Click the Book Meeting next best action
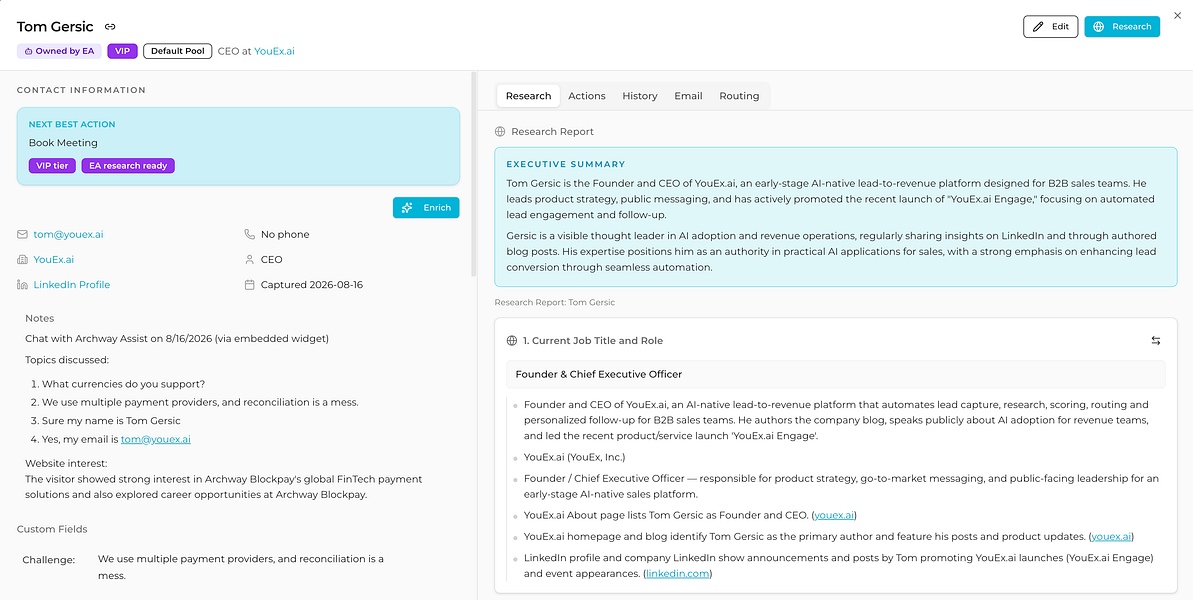This screenshot has width=1193, height=600. click(x=63, y=142)
